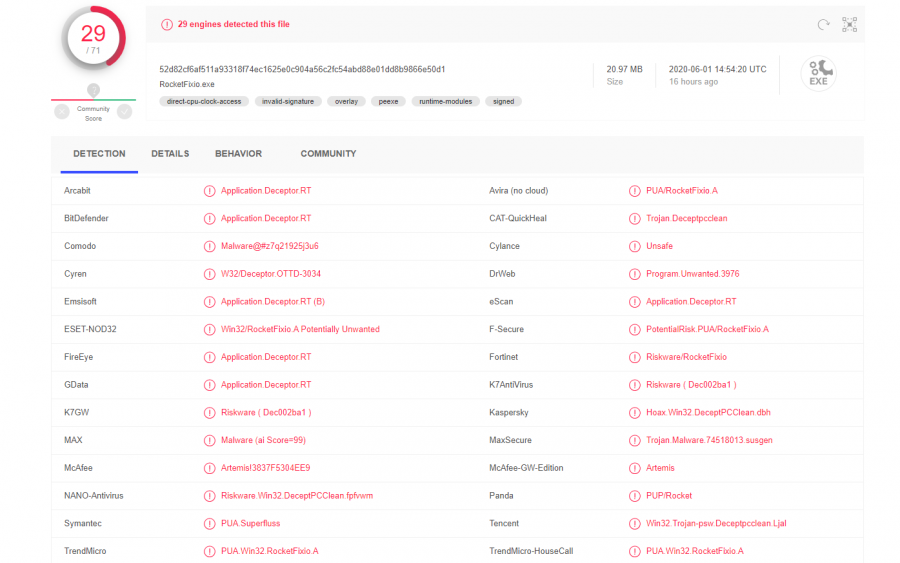Click warning icon in Symantec row

(210, 523)
